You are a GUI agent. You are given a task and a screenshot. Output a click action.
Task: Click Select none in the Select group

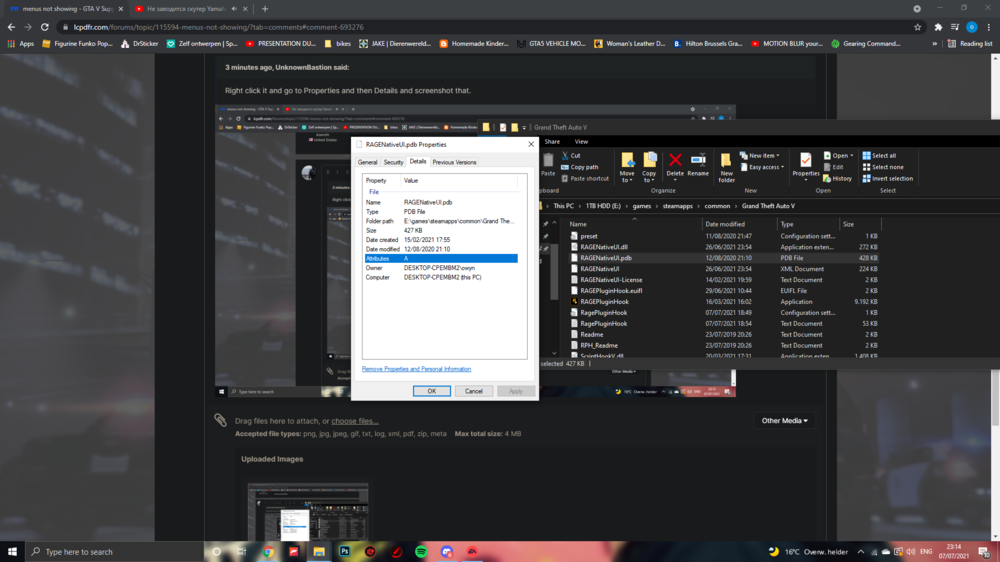(x=883, y=167)
